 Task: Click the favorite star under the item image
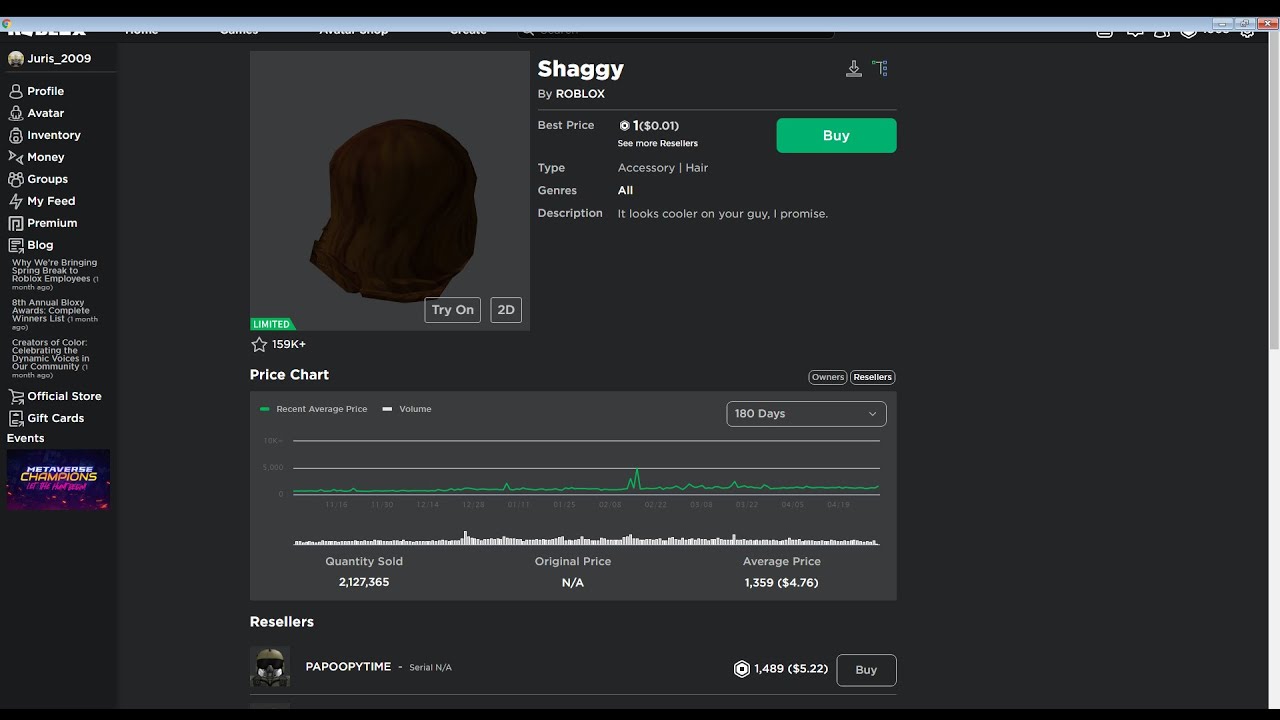259,344
